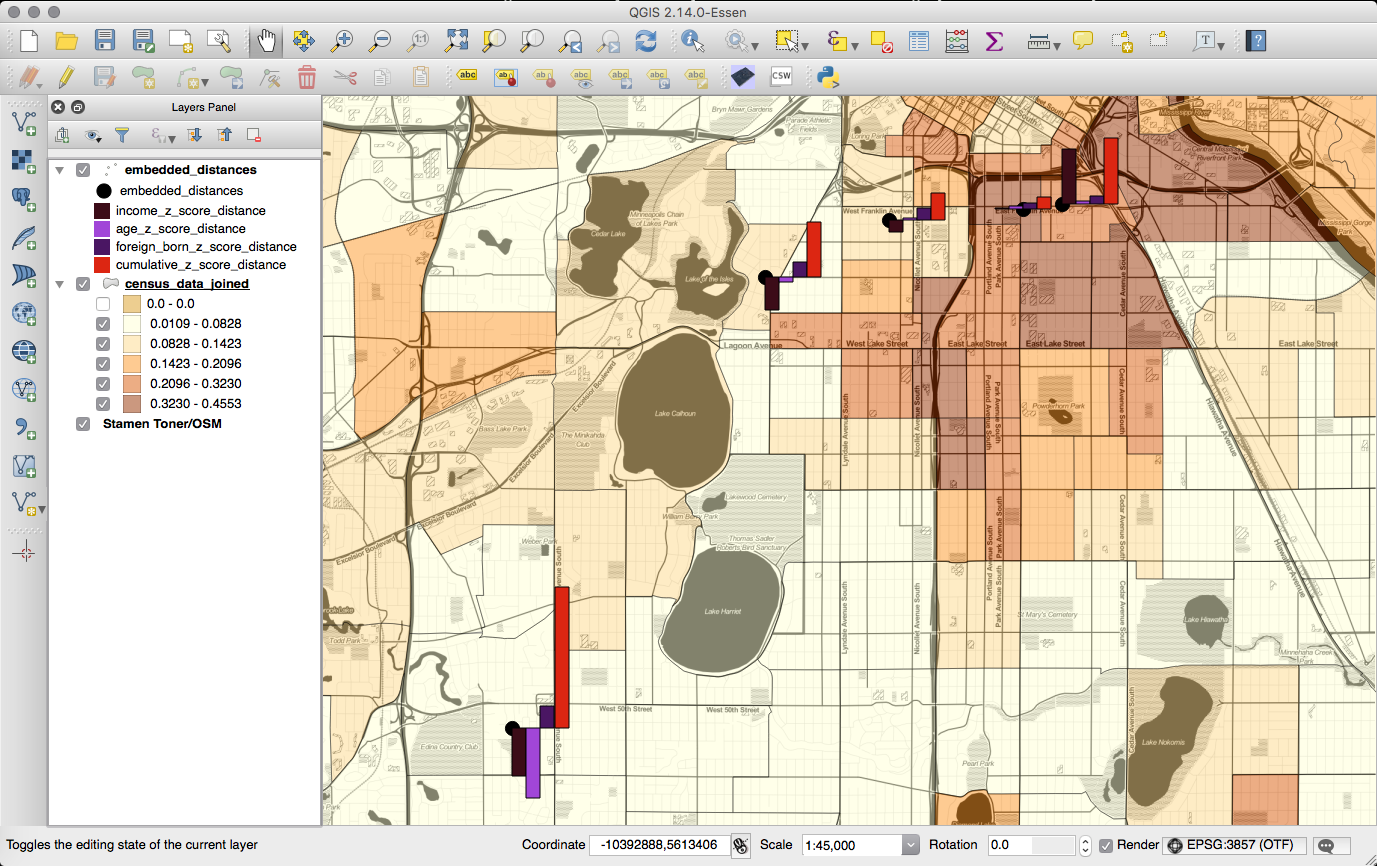This screenshot has width=1377, height=866.
Task: Click the Zoom Full extent icon
Action: (456, 41)
